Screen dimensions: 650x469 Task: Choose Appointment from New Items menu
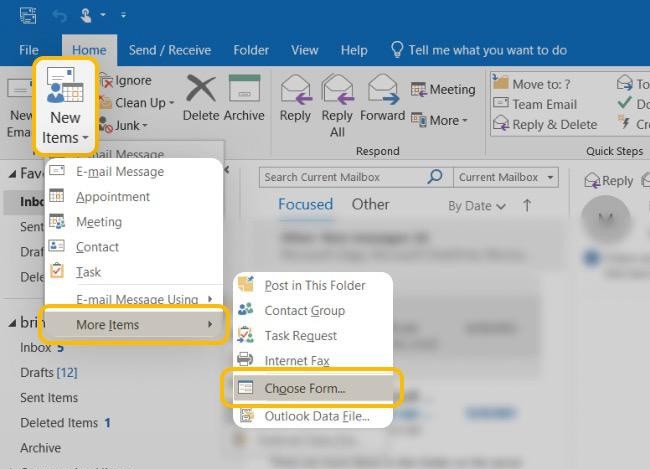112,197
